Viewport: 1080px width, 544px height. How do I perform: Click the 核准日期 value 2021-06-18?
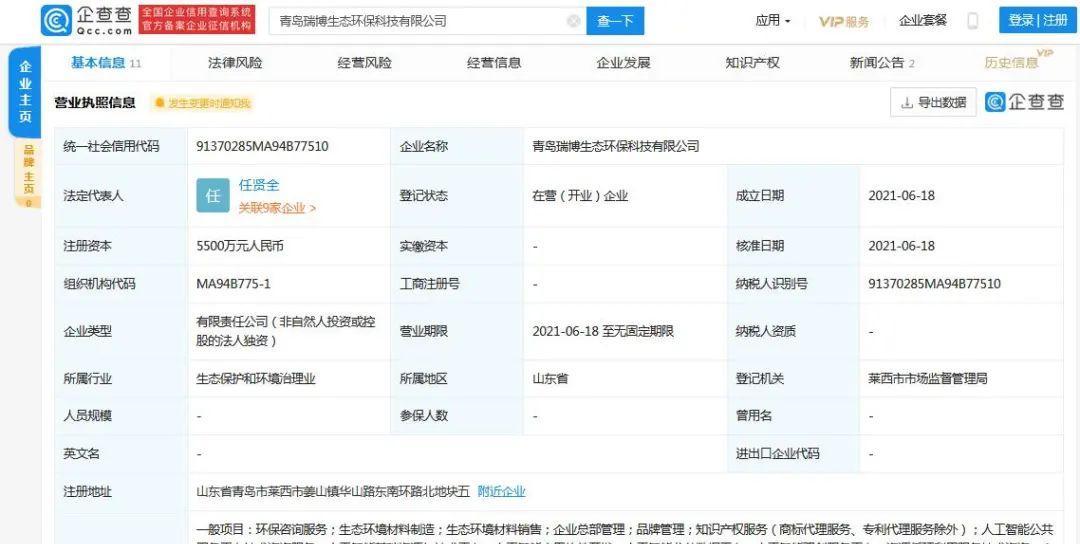(902, 246)
